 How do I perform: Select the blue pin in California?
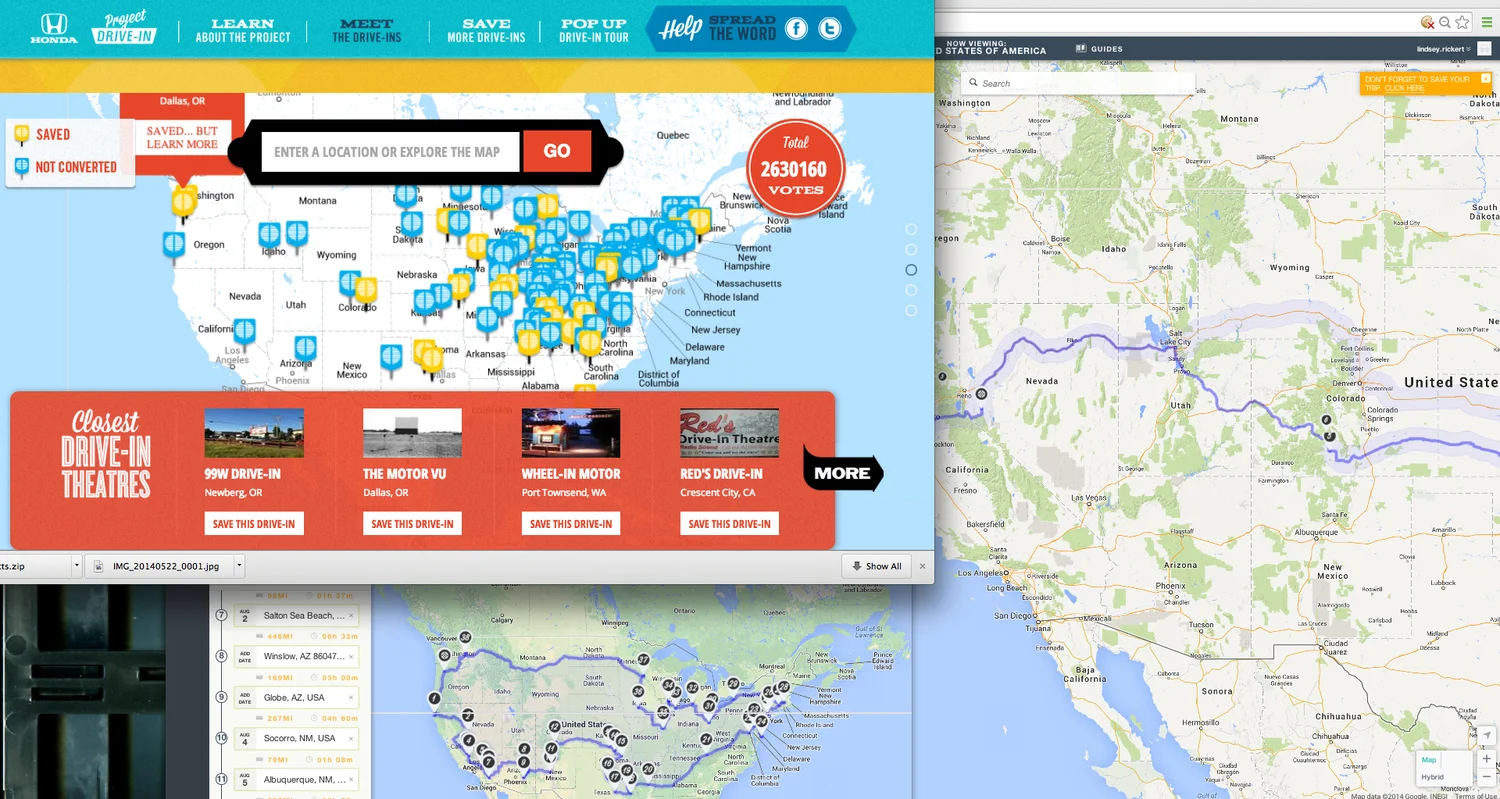click(x=244, y=332)
